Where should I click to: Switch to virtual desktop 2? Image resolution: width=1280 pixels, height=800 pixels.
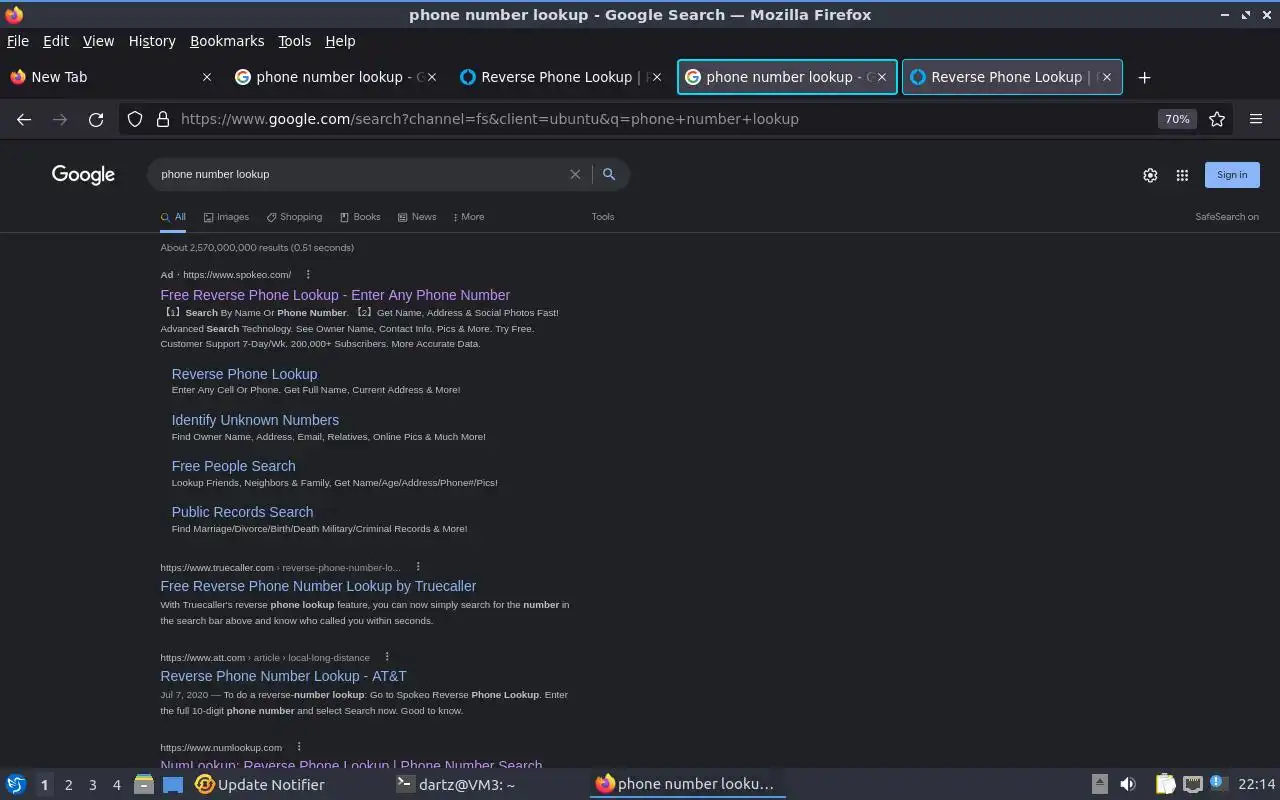68,785
